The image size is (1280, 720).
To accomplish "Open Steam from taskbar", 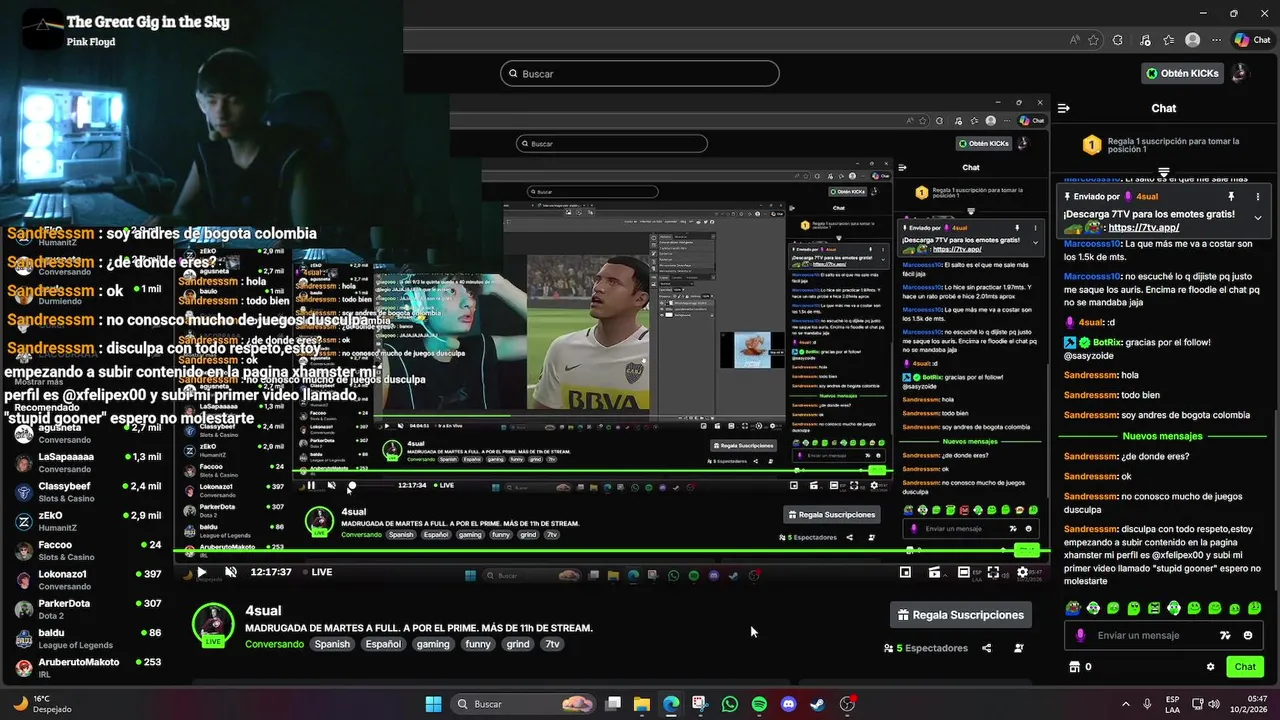I will pyautogui.click(x=818, y=704).
